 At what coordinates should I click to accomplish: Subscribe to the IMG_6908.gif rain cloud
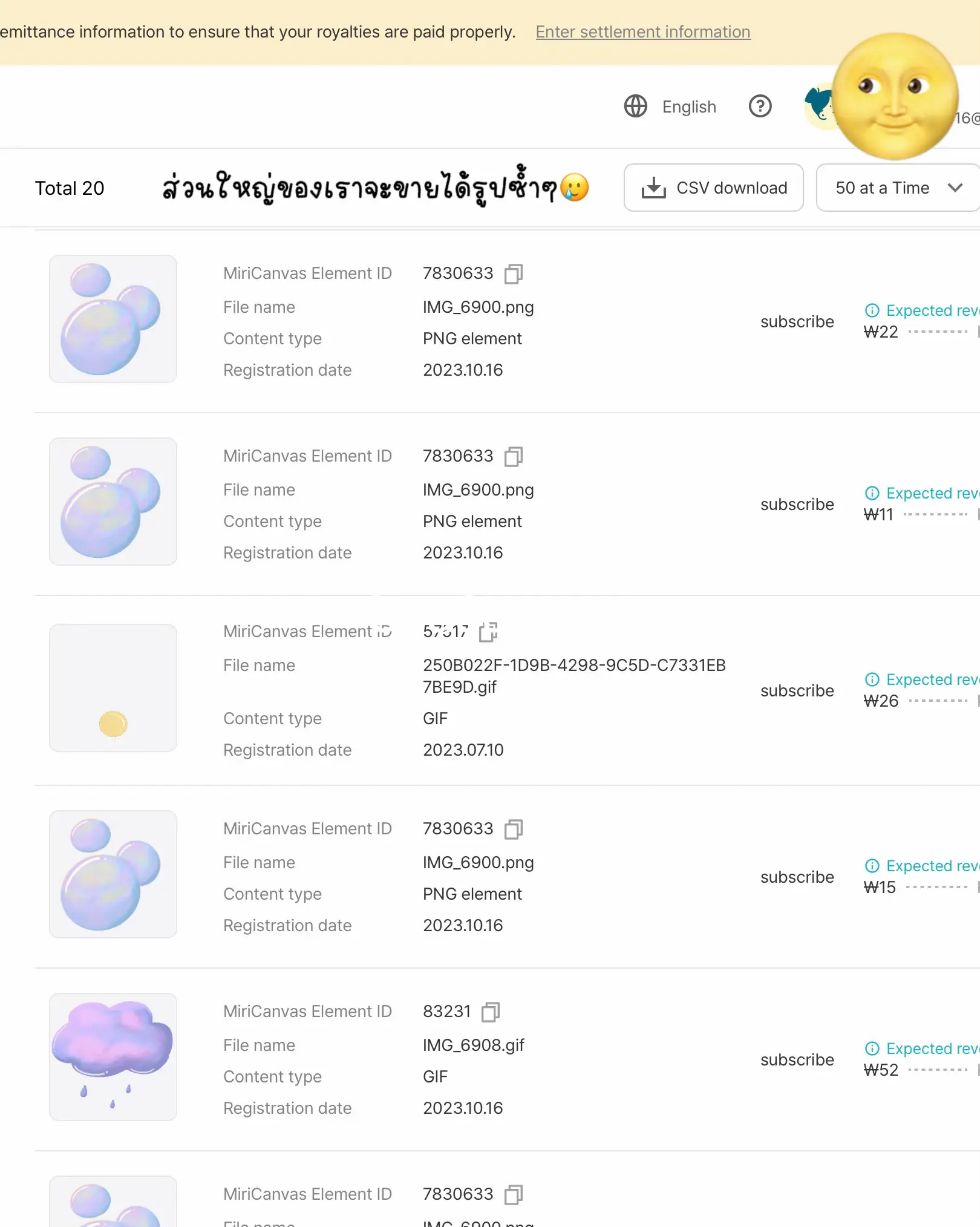click(797, 1059)
